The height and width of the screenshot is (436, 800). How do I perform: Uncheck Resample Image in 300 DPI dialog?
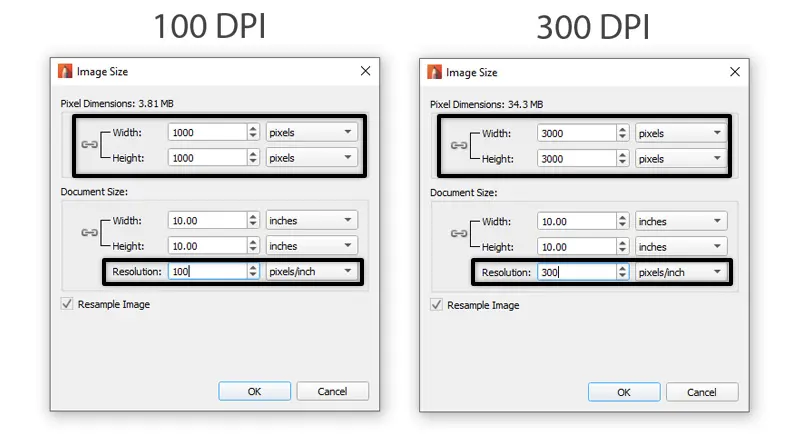pyautogui.click(x=436, y=305)
